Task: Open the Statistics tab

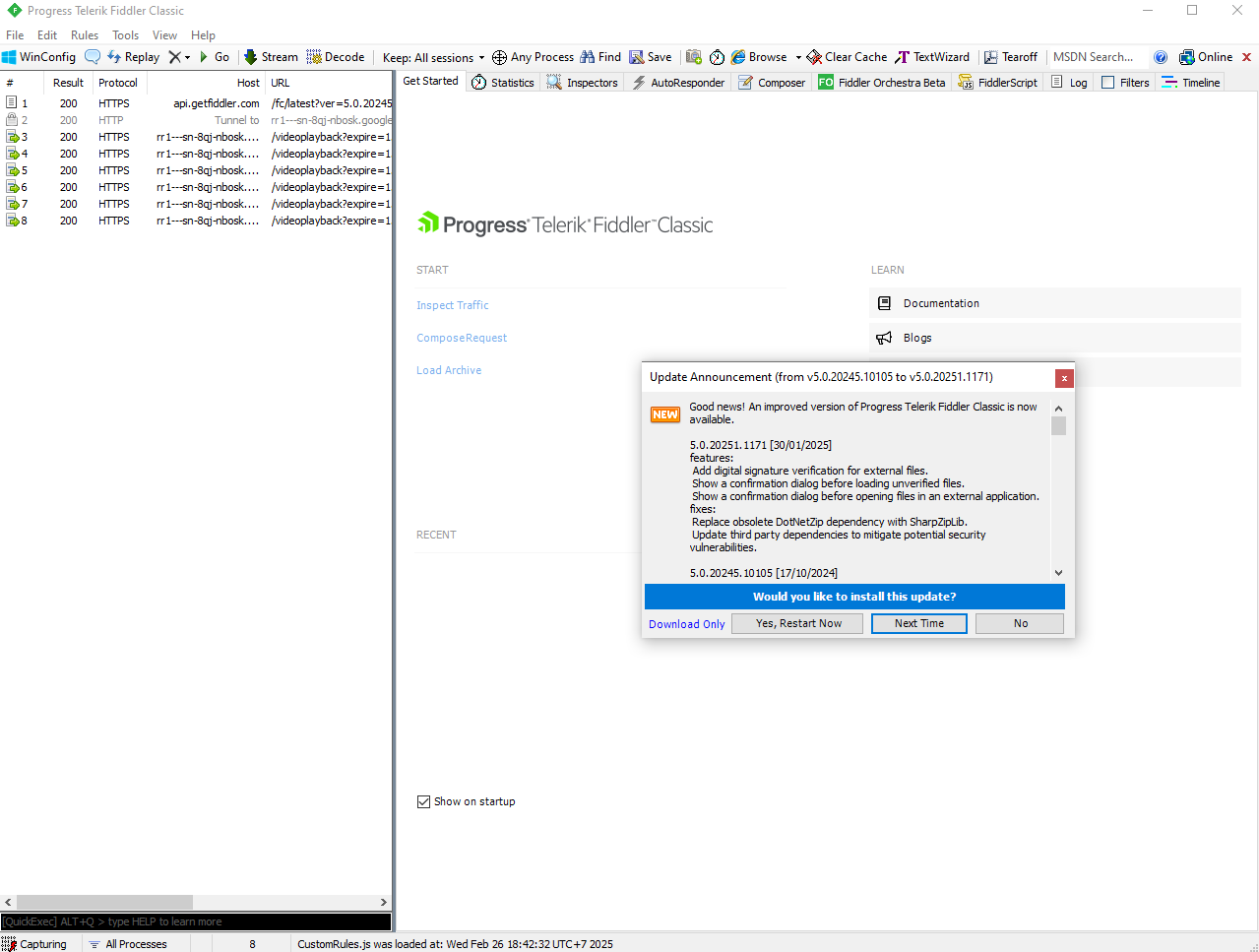Action: pos(503,83)
